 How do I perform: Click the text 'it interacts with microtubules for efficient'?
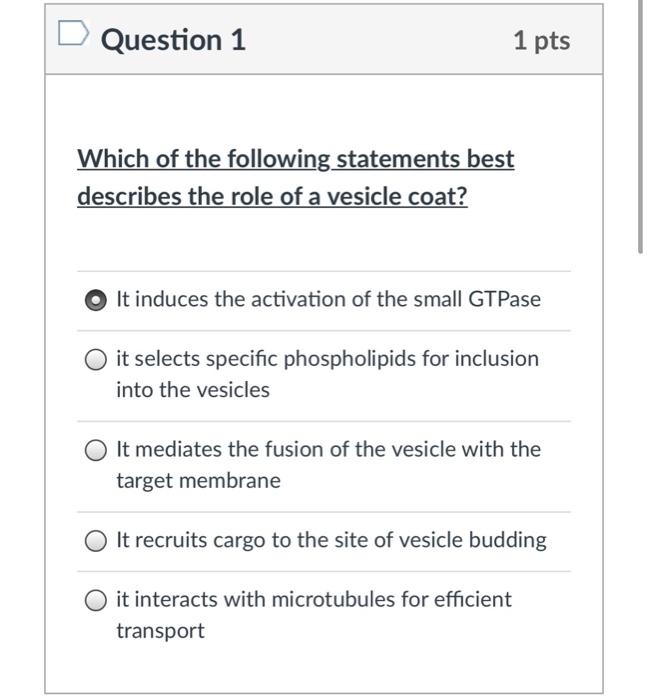point(314,599)
